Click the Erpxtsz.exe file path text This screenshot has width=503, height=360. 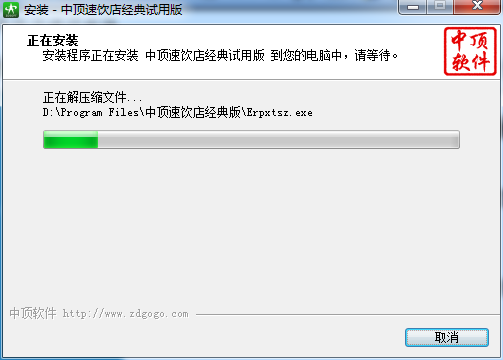280,113
